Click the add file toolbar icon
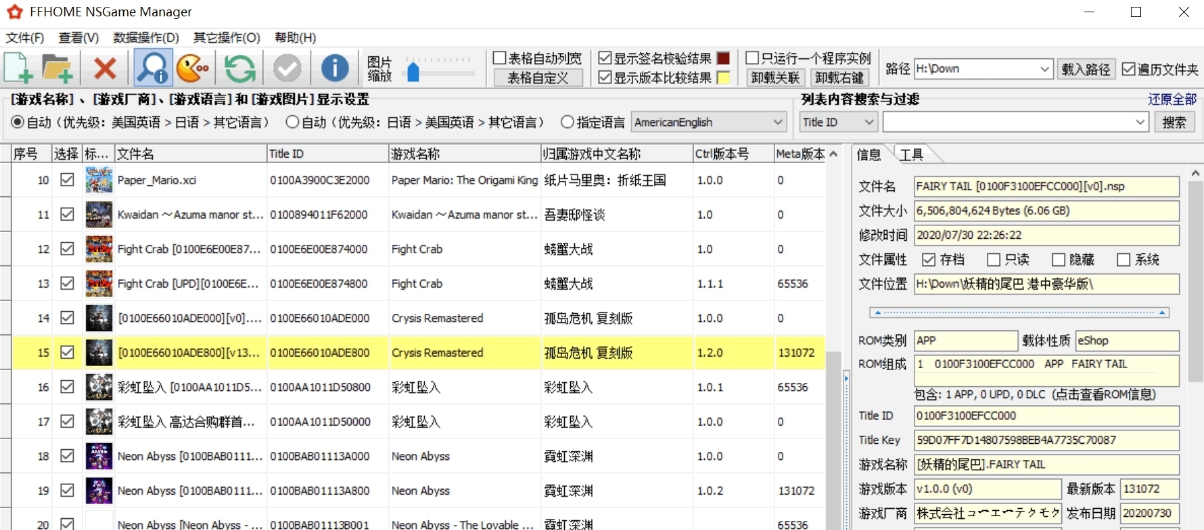 [19, 69]
